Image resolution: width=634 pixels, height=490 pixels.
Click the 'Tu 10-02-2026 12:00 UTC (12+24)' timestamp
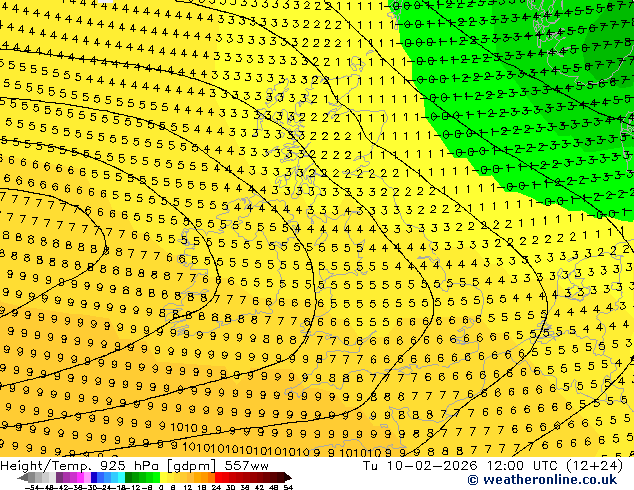click(x=493, y=466)
